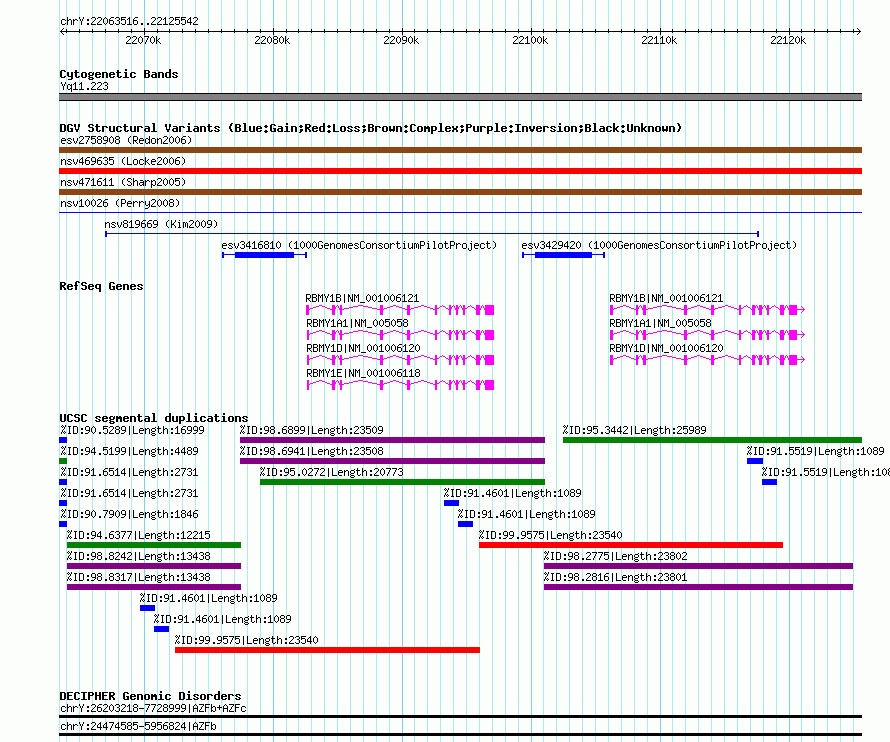Click the purple bar under %ID:98.8317|Length:13438
Viewport: 890px width, 742px height.
pos(154,587)
